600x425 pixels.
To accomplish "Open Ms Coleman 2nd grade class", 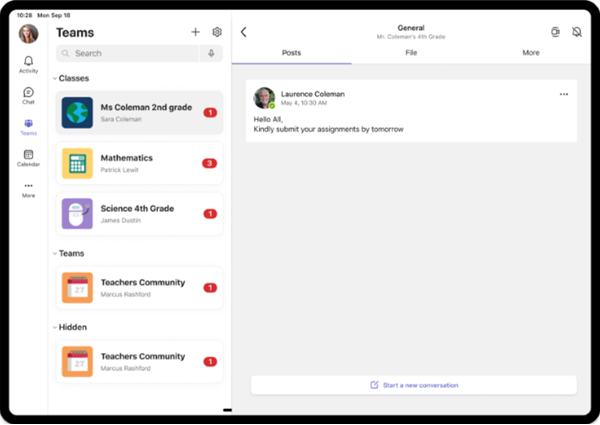I will (140, 112).
